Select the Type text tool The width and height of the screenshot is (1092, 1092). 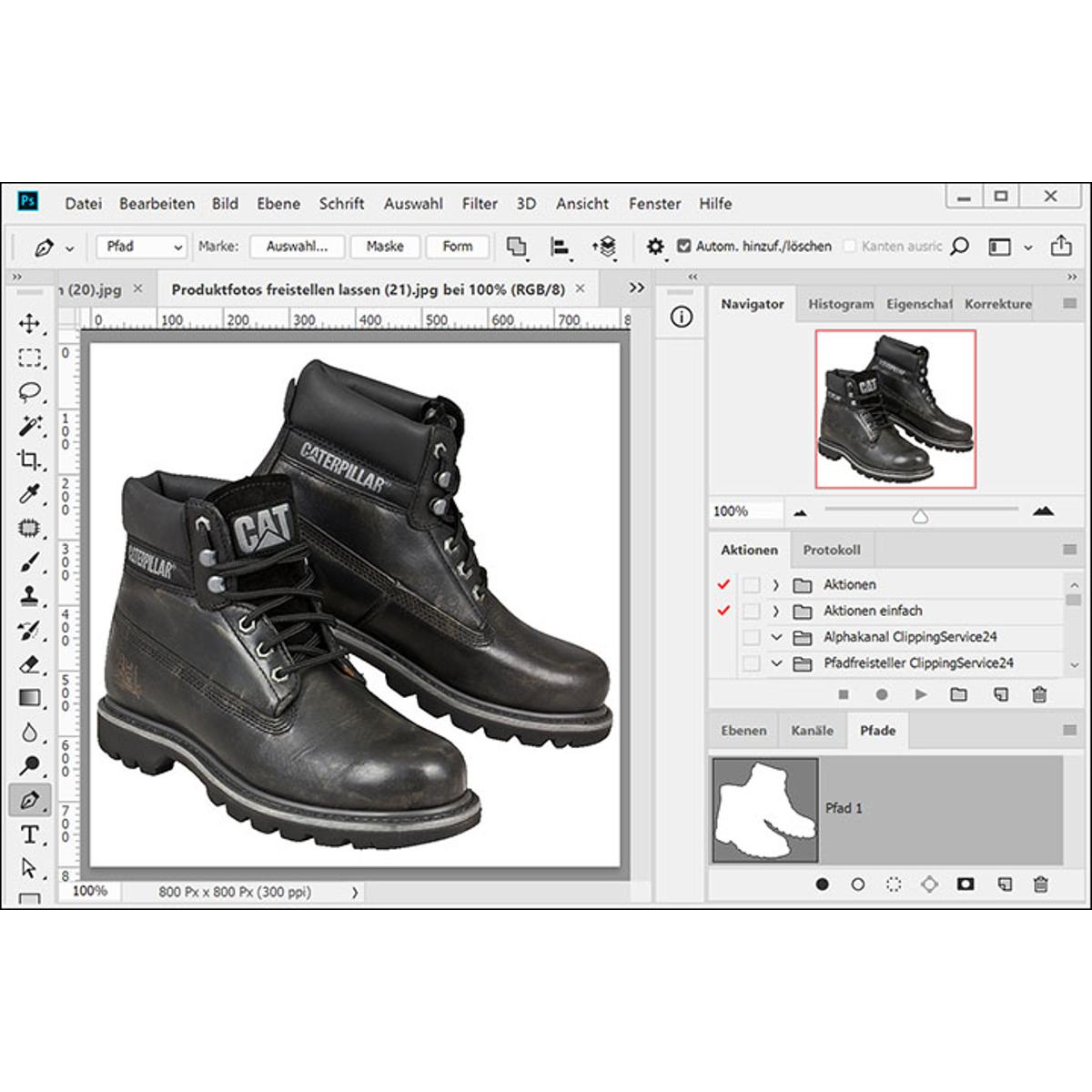[x=29, y=834]
